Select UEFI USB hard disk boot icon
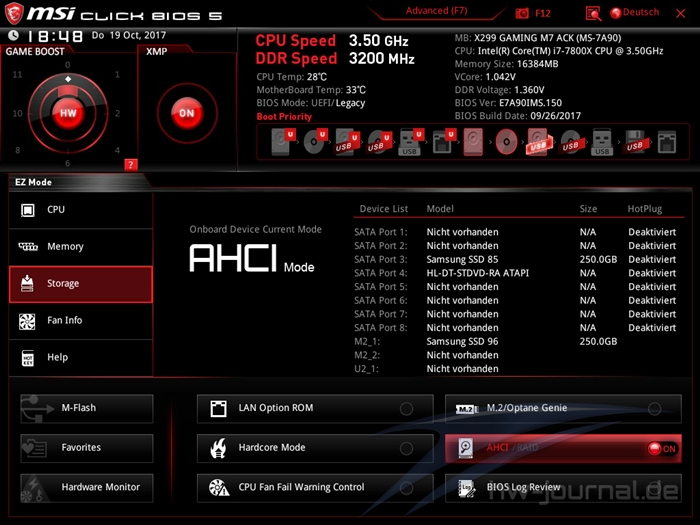This screenshot has height=525, width=700. [x=347, y=142]
